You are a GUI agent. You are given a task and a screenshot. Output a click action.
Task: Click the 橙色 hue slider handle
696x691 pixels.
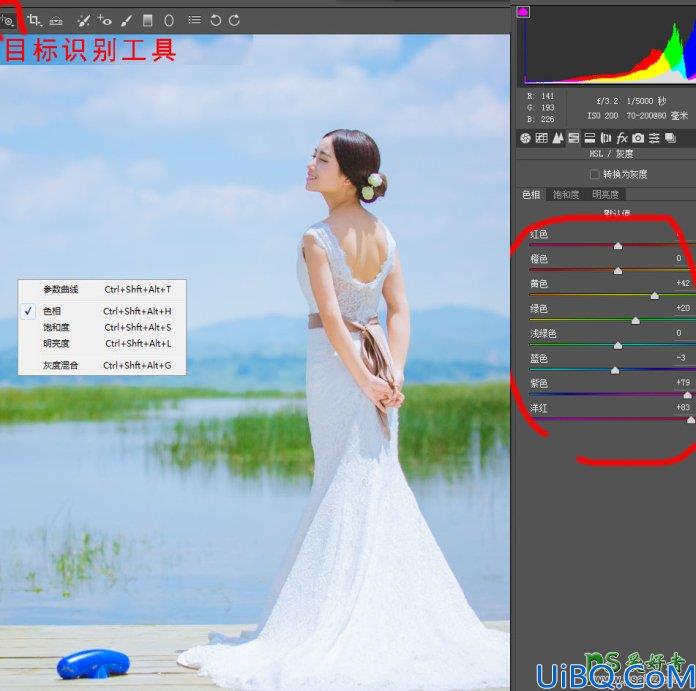point(617,271)
